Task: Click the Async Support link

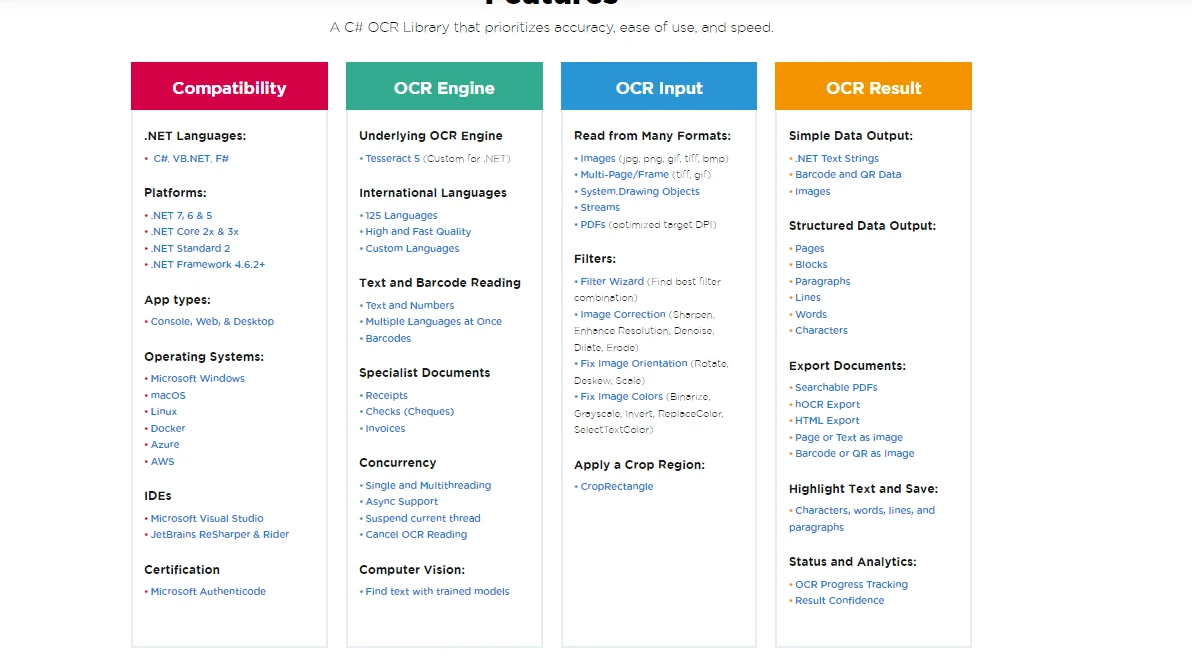Action: (401, 501)
